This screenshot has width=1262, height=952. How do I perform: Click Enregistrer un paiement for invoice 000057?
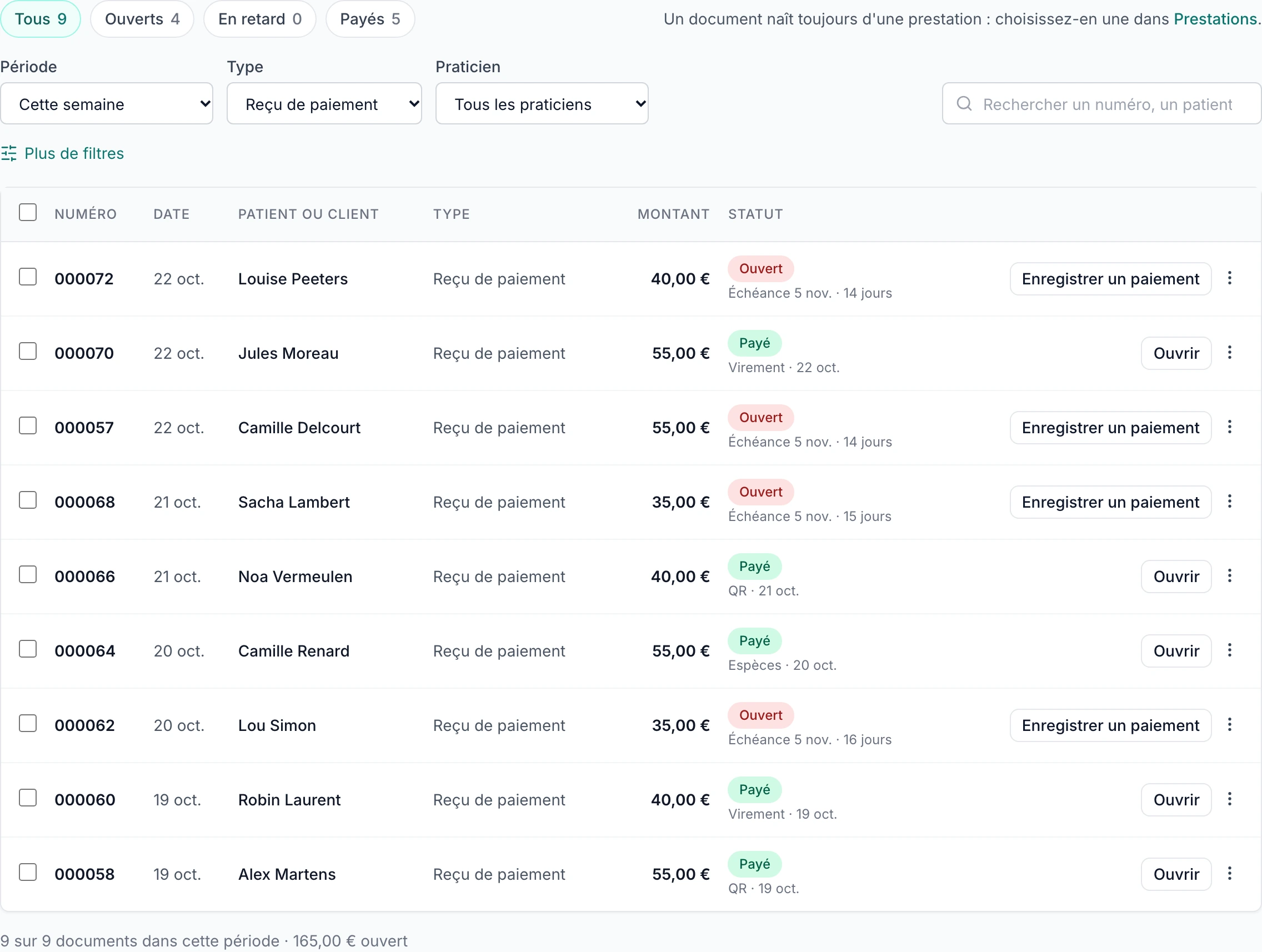tap(1110, 428)
